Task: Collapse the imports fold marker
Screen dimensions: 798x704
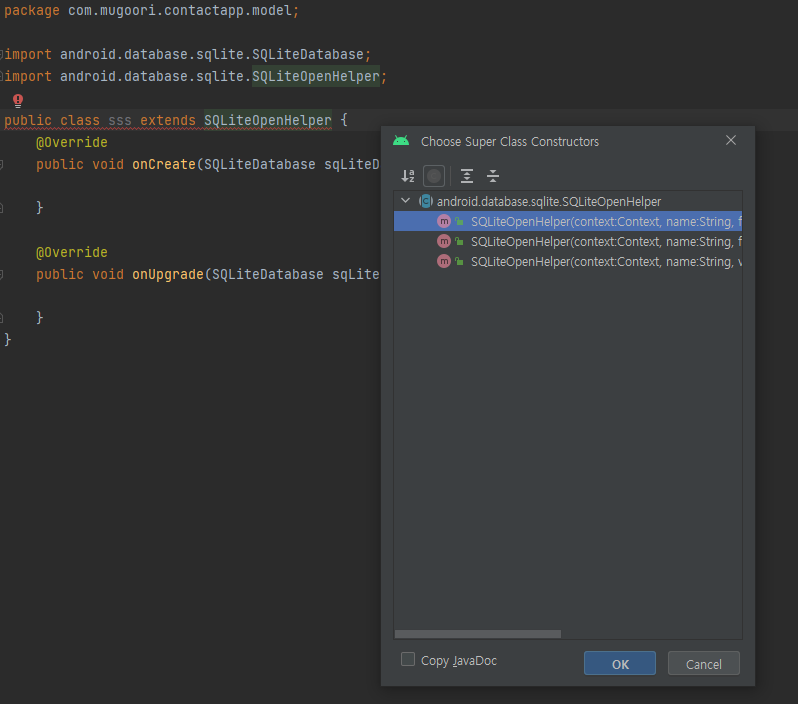Action: (2, 54)
